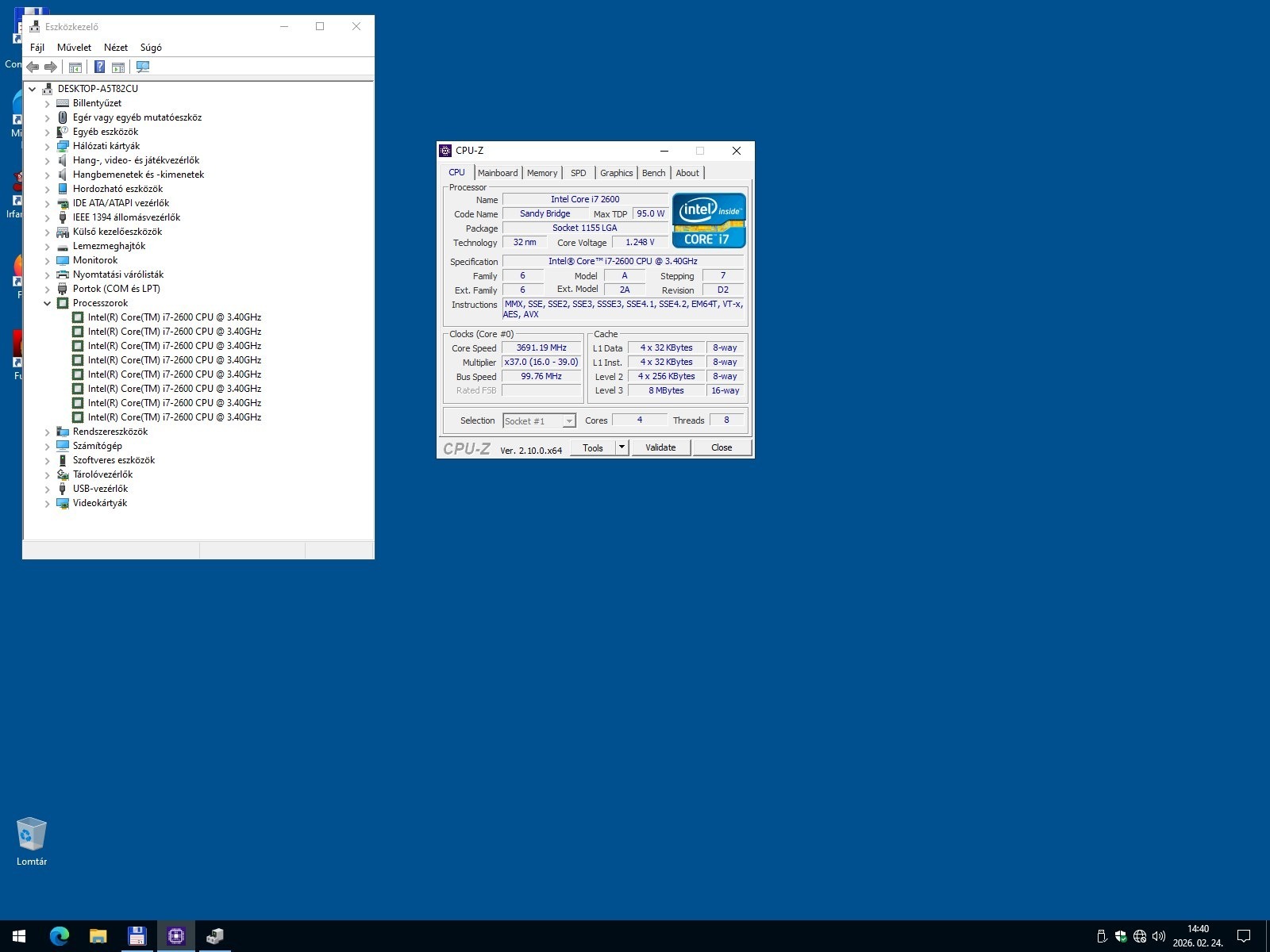This screenshot has height=952, width=1270.
Task: Select the icon beside Tárolóvezérlők
Action: point(63,474)
